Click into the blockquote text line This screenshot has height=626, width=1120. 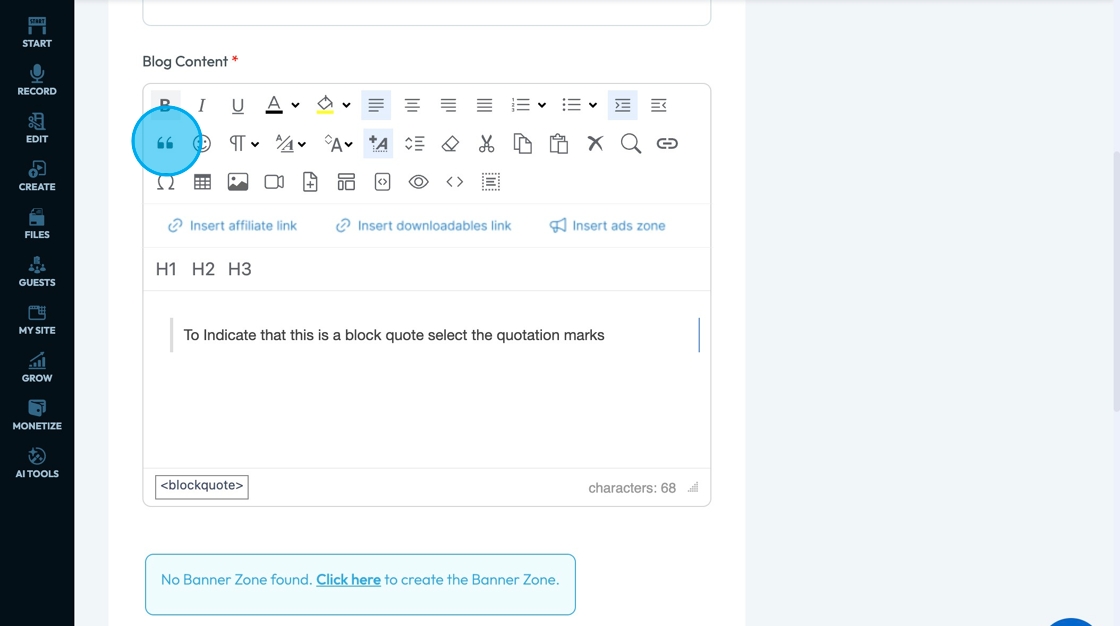(x=394, y=335)
